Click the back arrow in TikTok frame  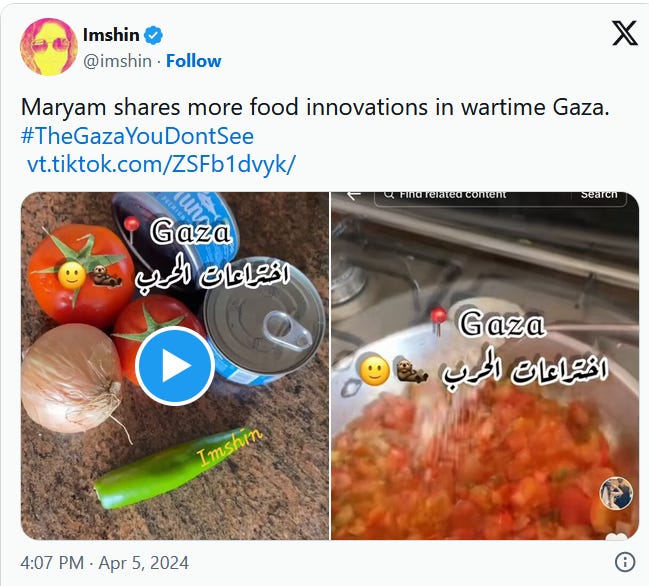coord(353,195)
